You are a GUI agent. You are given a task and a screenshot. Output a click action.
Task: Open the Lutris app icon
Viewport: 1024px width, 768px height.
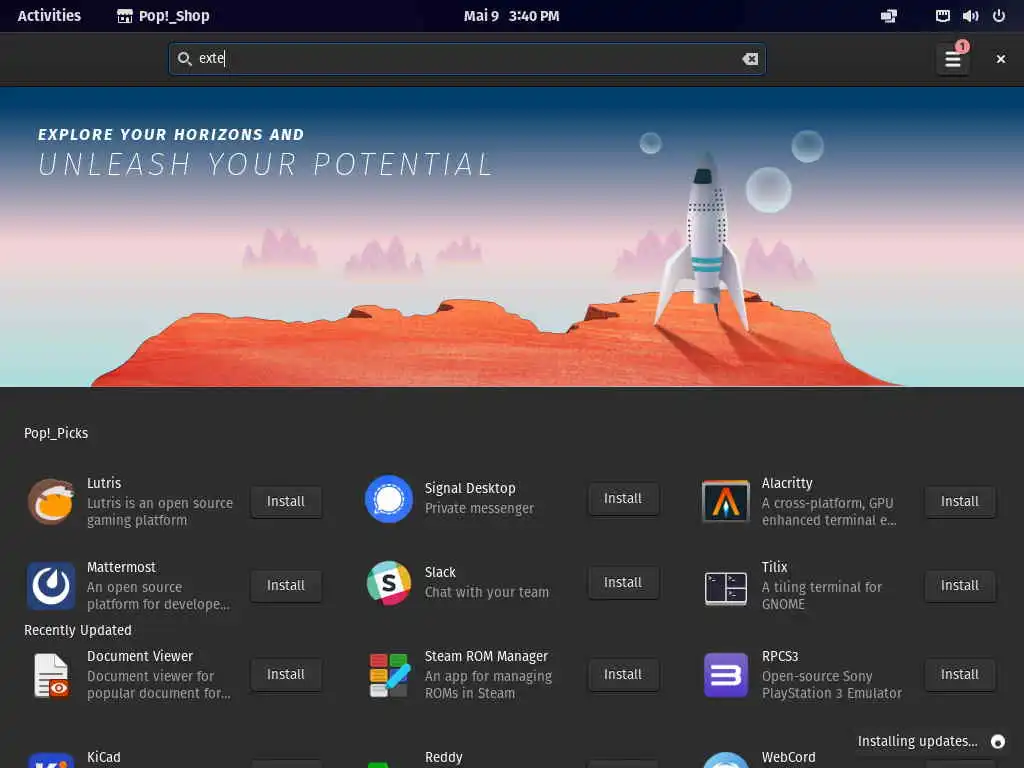click(51, 502)
